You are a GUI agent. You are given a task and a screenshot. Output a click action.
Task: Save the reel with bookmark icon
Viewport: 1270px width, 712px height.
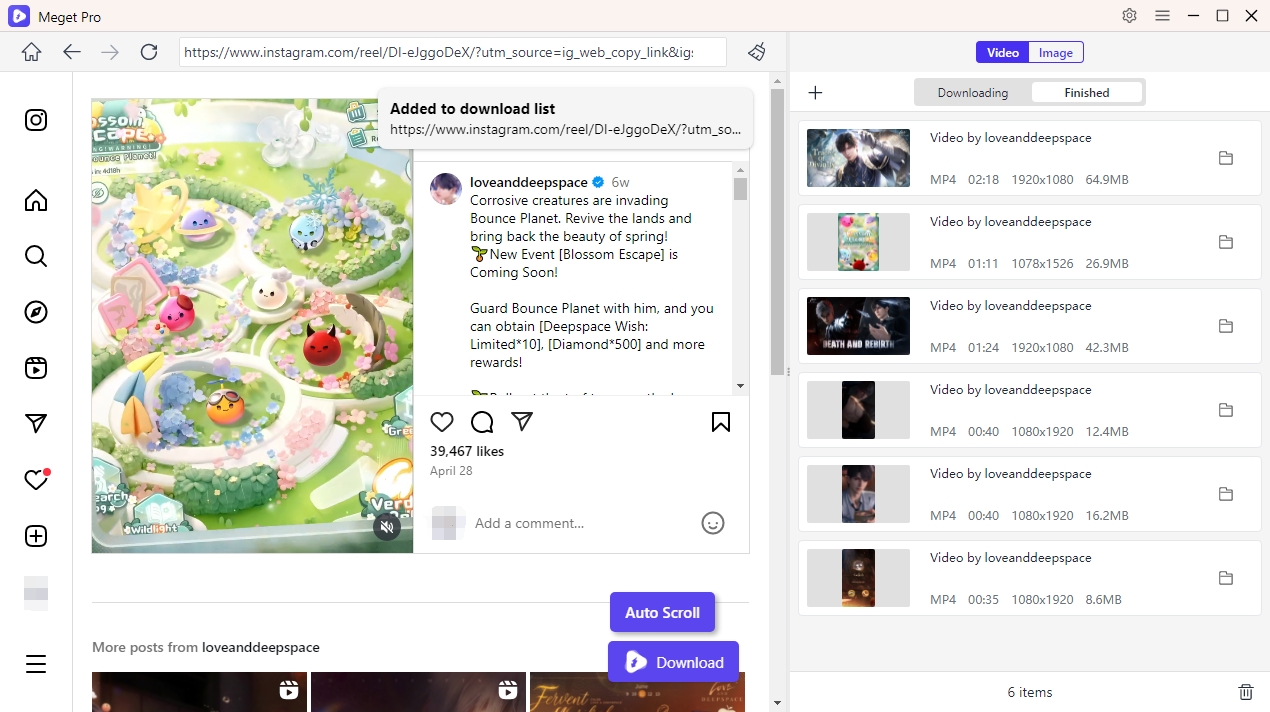coord(721,422)
